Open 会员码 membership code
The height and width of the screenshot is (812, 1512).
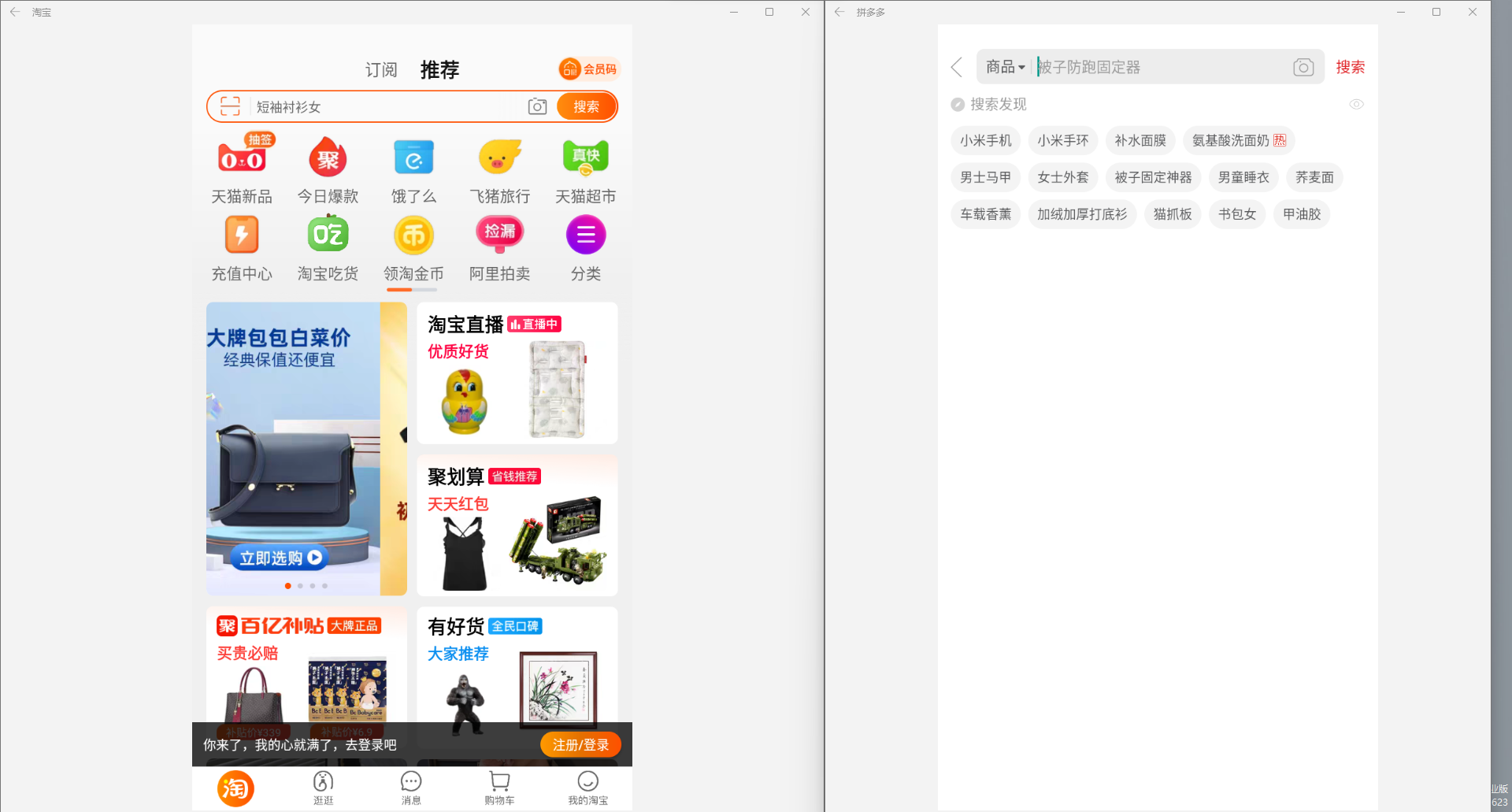588,69
